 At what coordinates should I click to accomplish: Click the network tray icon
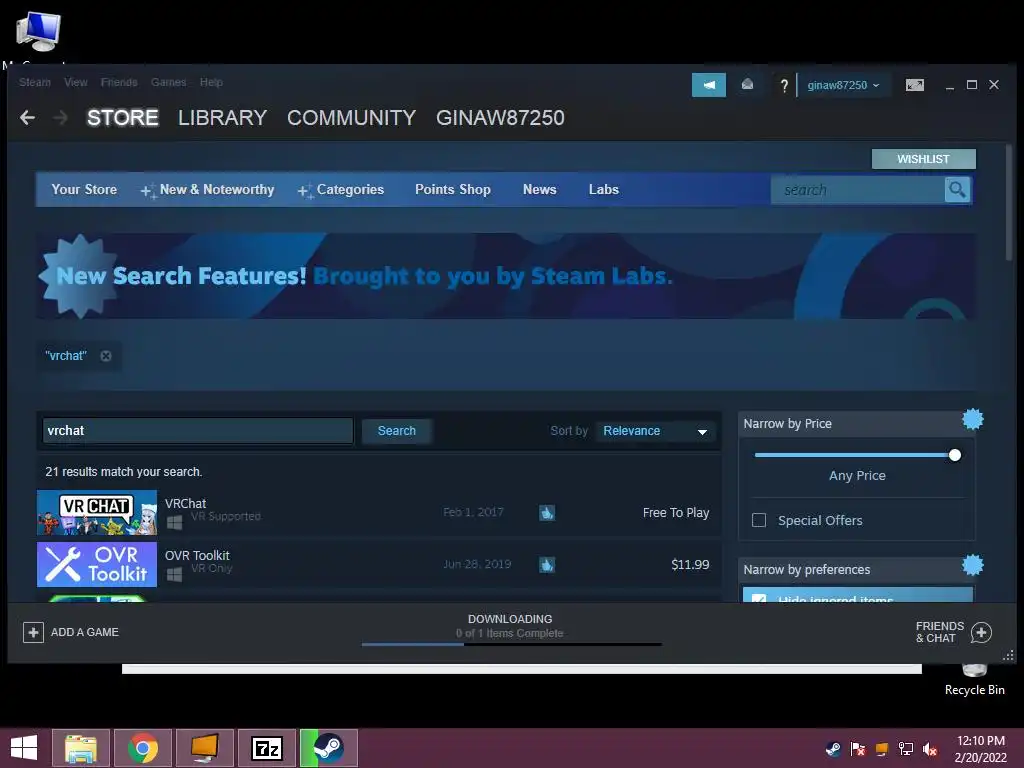pyautogui.click(x=906, y=748)
